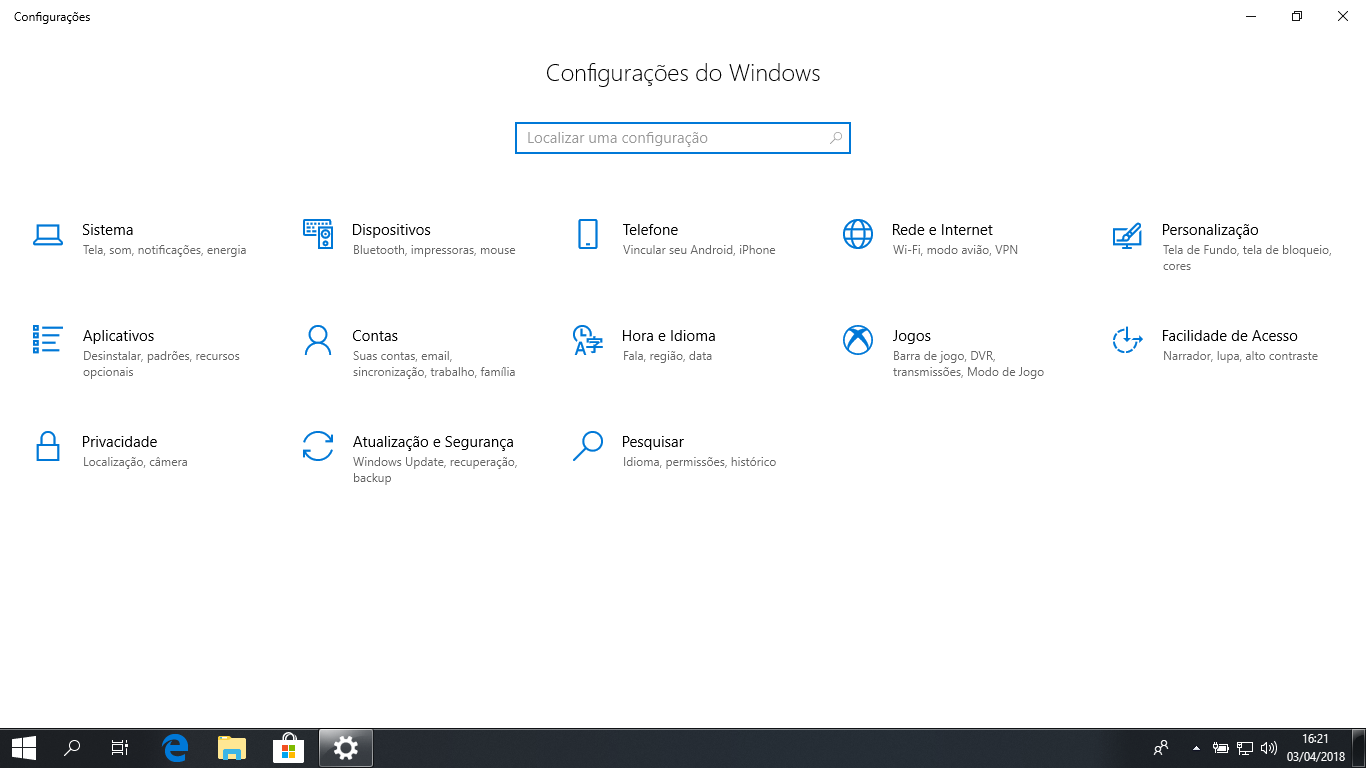This screenshot has width=1366, height=768.
Task: Click 'Windows Update, recuperação, backup' text
Action: click(x=435, y=470)
